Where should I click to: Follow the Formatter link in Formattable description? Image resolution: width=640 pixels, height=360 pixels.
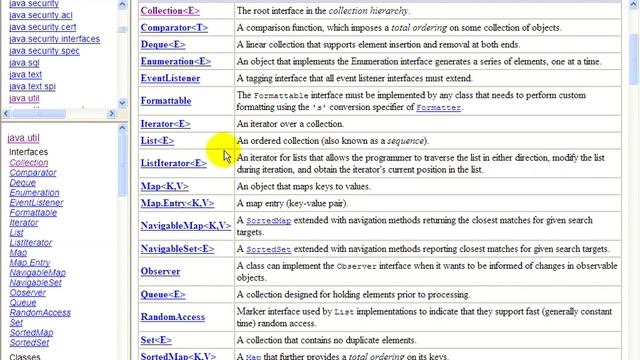click(439, 108)
